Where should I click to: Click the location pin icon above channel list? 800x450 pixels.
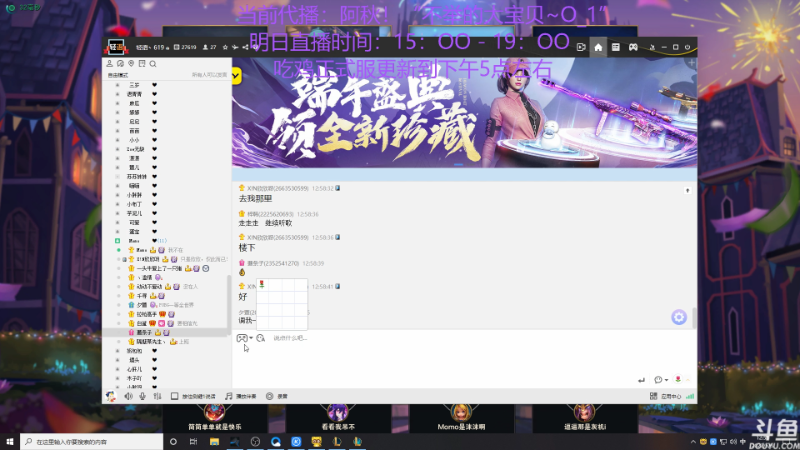[x=131, y=64]
